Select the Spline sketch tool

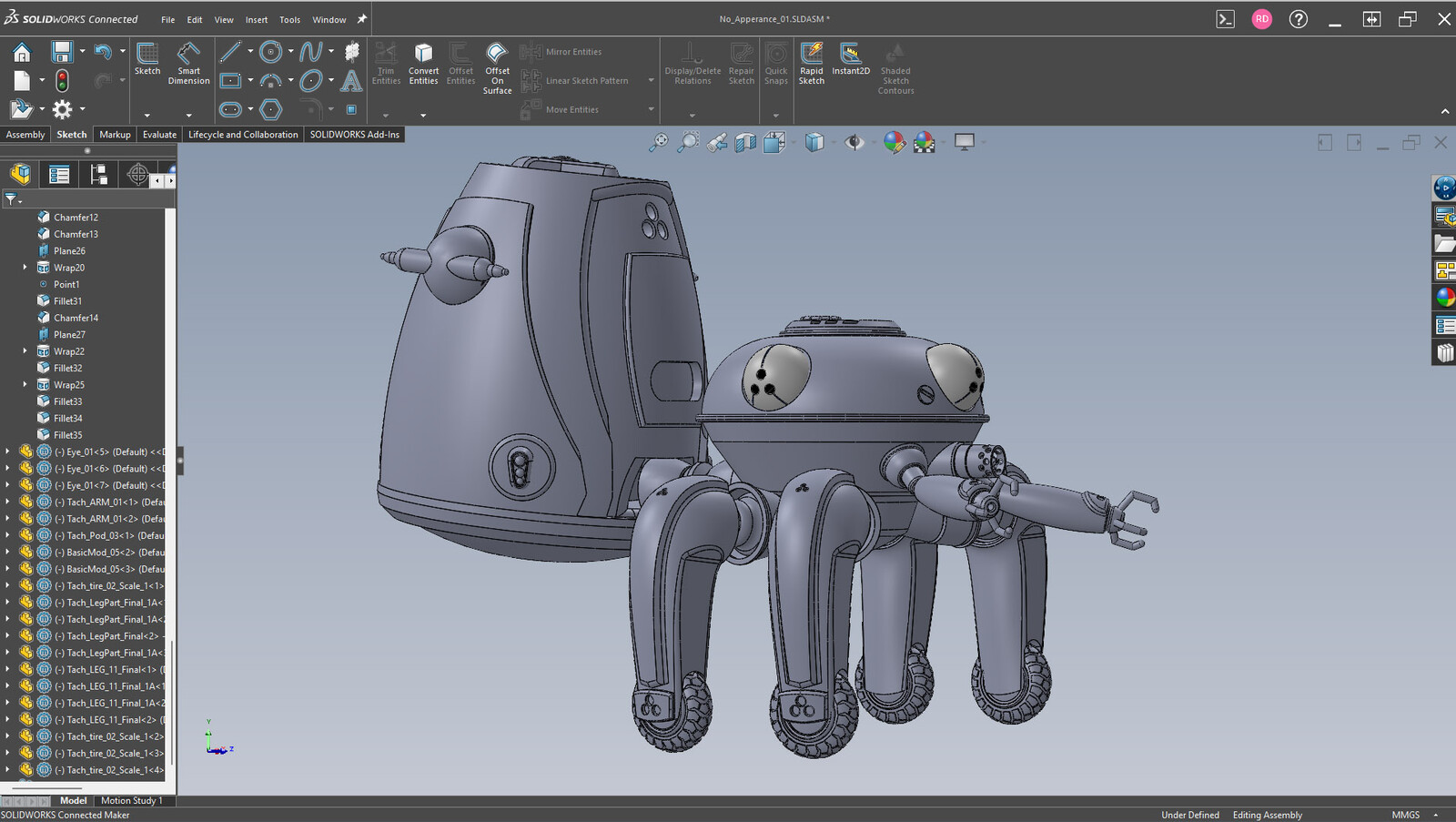311,52
